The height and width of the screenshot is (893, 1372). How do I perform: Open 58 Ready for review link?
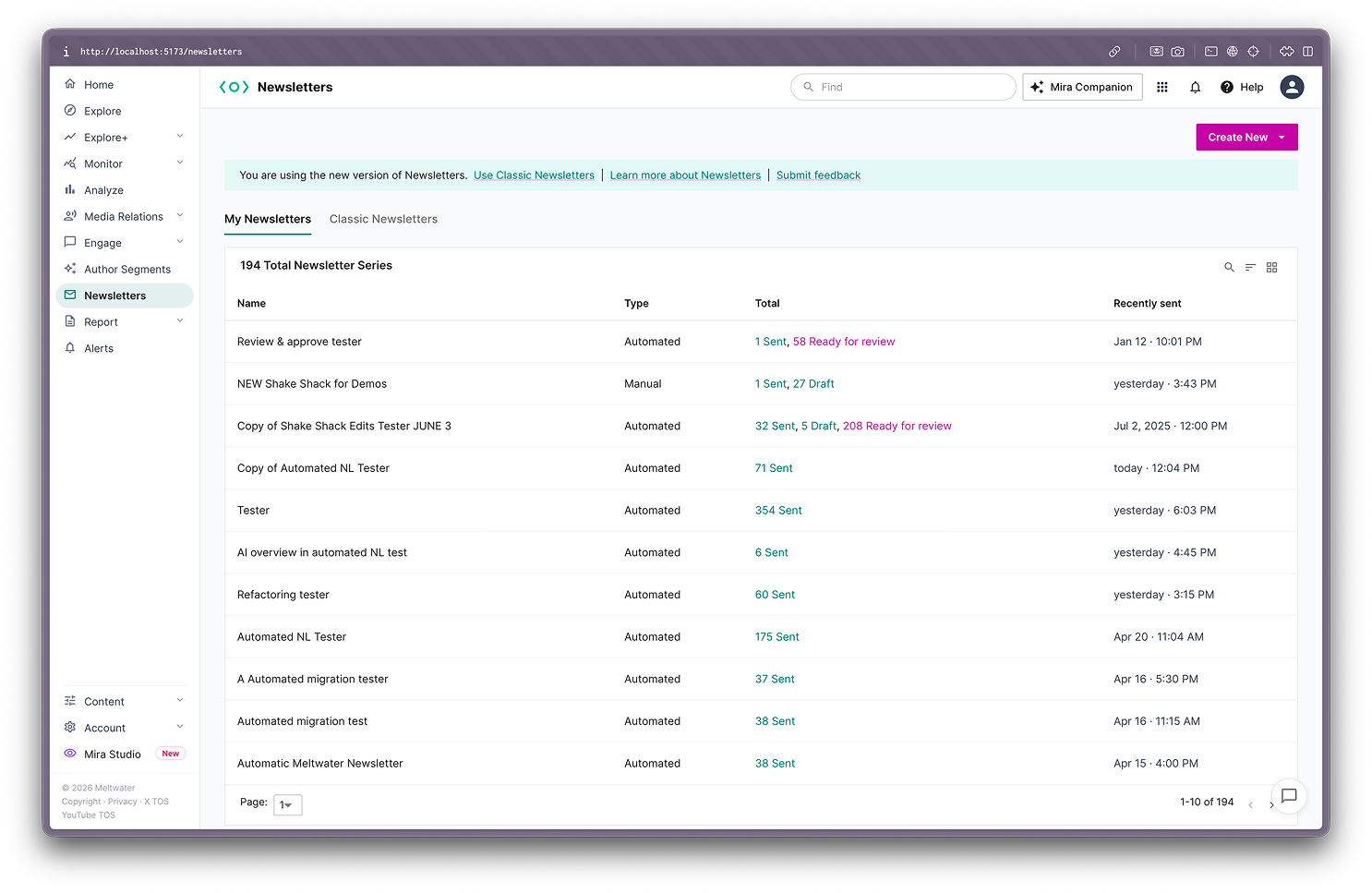844,342
